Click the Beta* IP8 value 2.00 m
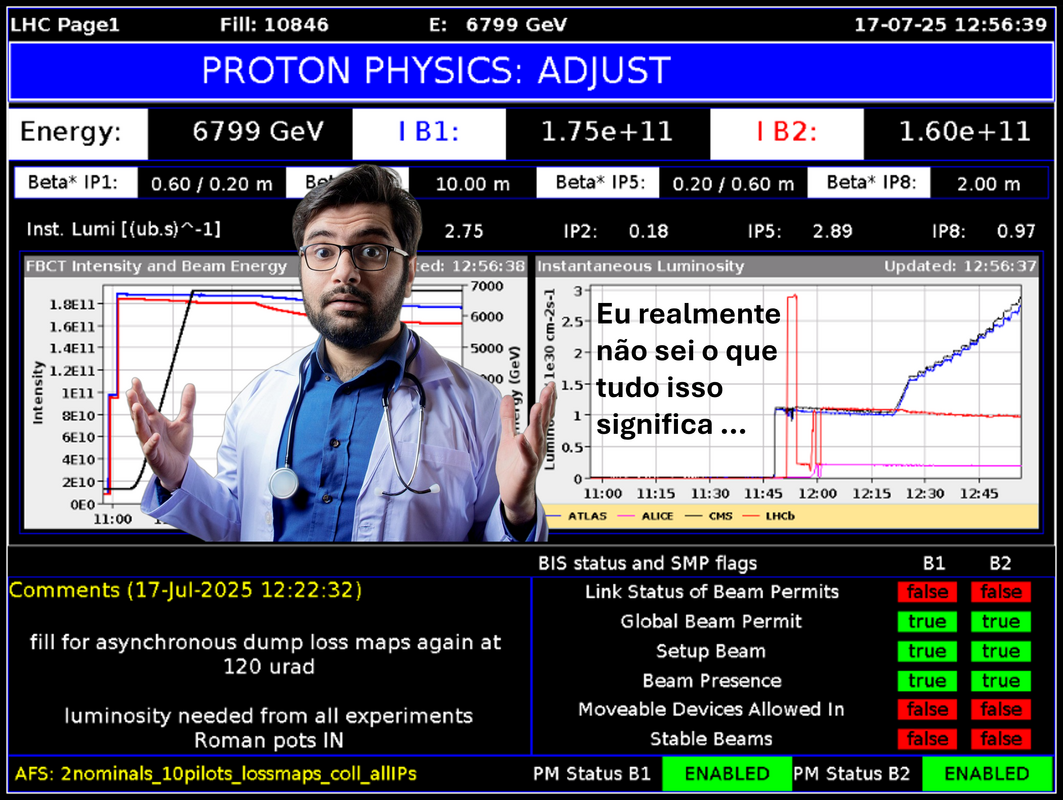This screenshot has height=800, width=1063. [987, 183]
